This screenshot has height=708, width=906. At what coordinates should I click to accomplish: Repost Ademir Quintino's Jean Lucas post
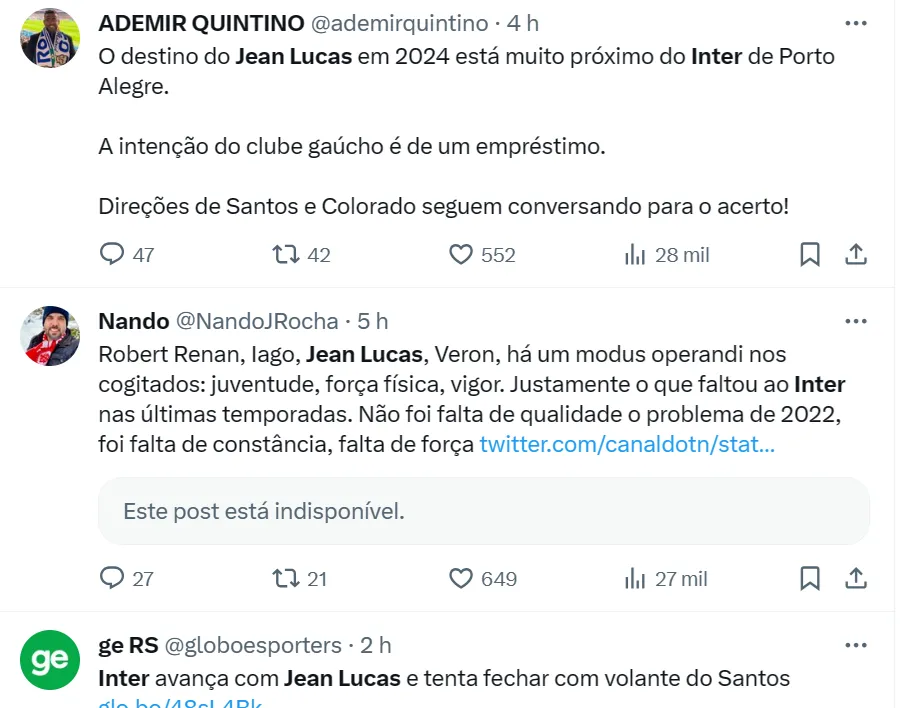(287, 255)
